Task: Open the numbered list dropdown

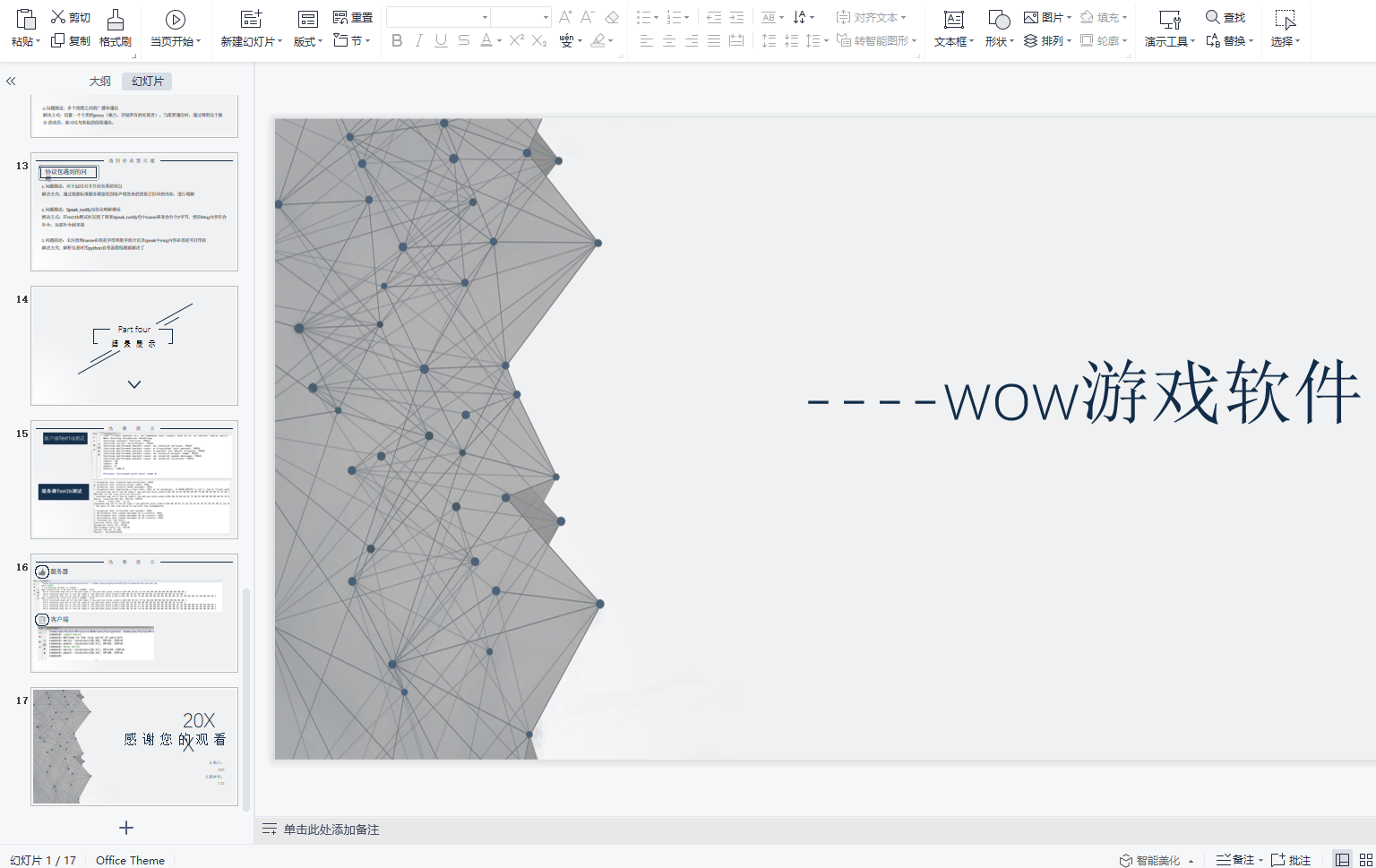Action: tap(687, 17)
